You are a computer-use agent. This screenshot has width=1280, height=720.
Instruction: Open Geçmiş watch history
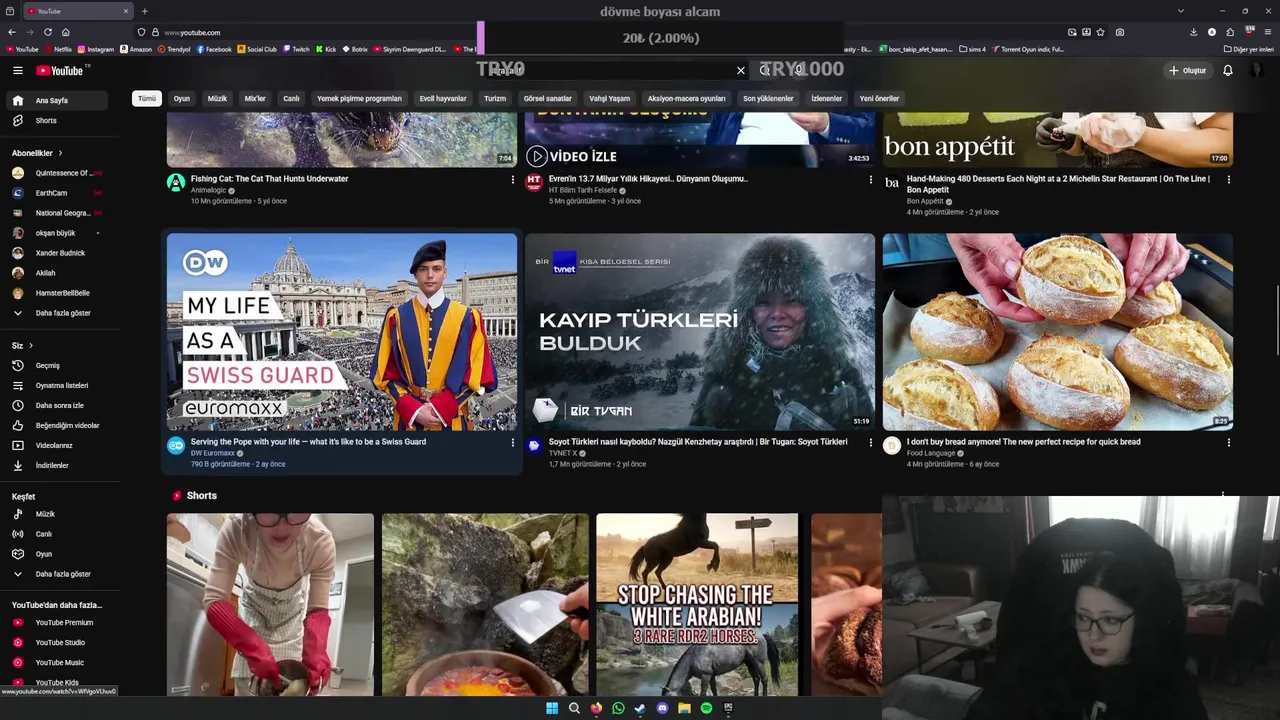60,365
